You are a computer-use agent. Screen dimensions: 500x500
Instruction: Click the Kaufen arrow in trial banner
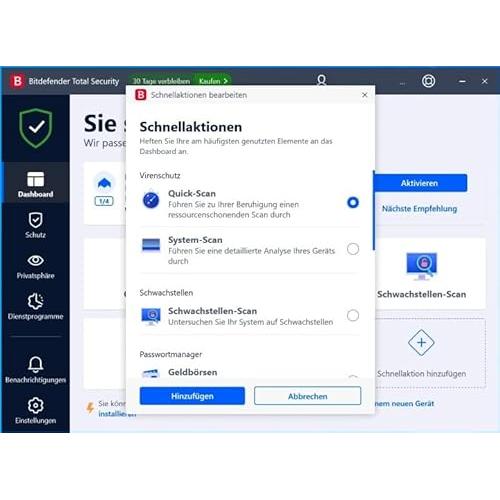pos(214,81)
